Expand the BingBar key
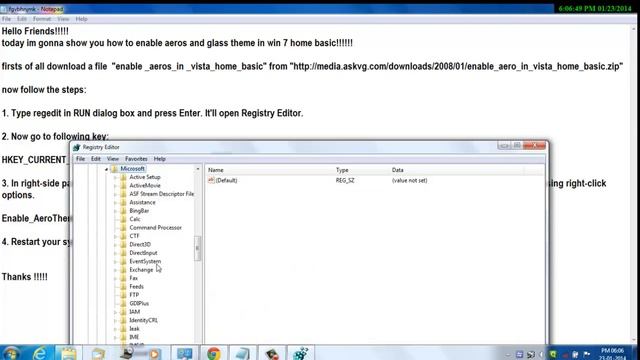The height and width of the screenshot is (360, 640). pos(116,211)
